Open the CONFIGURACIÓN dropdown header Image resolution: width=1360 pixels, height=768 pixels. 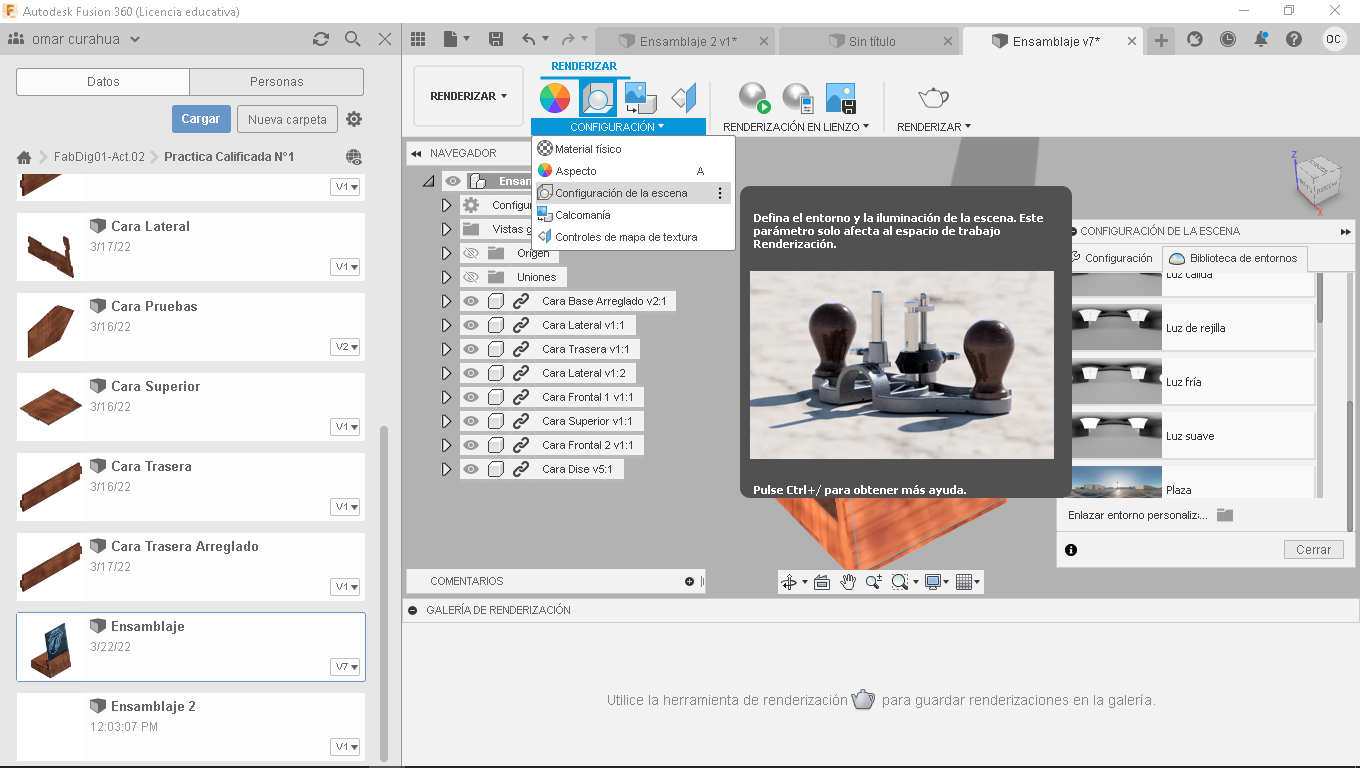(x=617, y=127)
